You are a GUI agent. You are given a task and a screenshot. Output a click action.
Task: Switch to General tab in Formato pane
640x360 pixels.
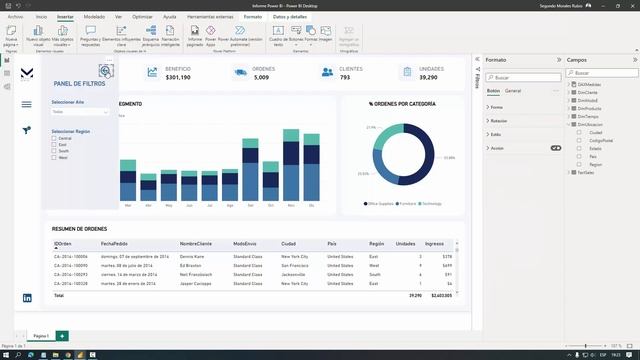pyautogui.click(x=513, y=91)
